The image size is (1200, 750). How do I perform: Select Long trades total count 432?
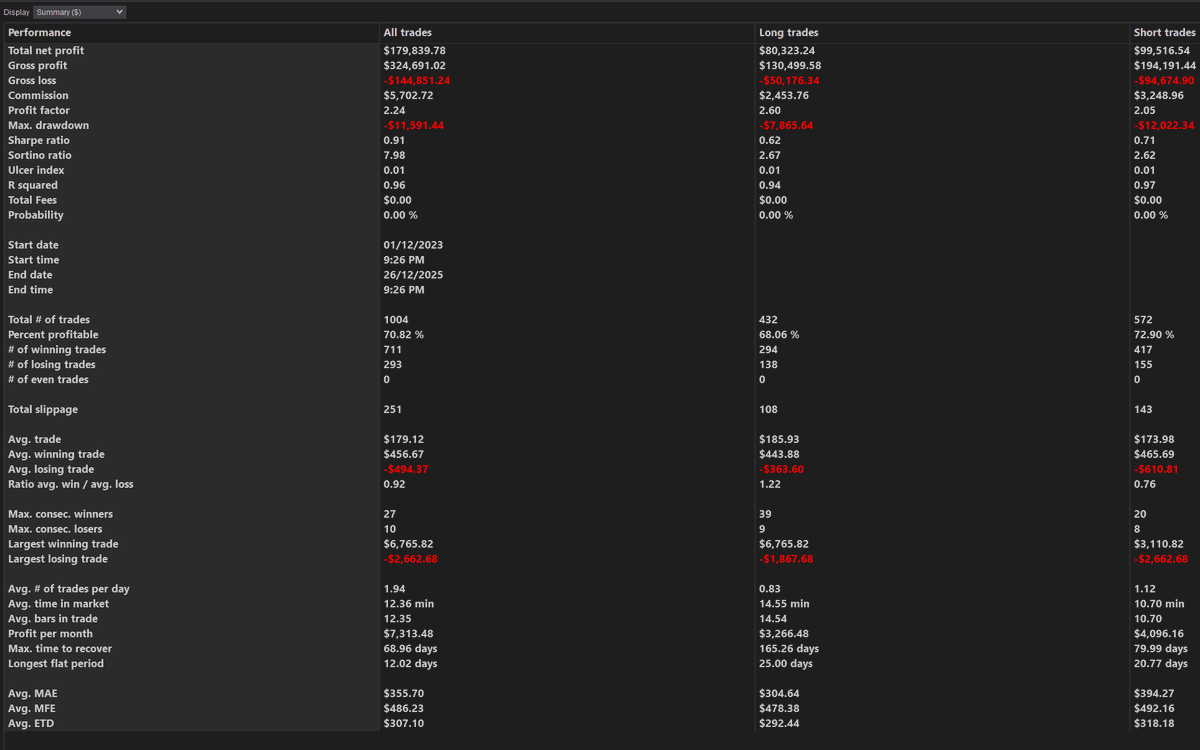769,320
